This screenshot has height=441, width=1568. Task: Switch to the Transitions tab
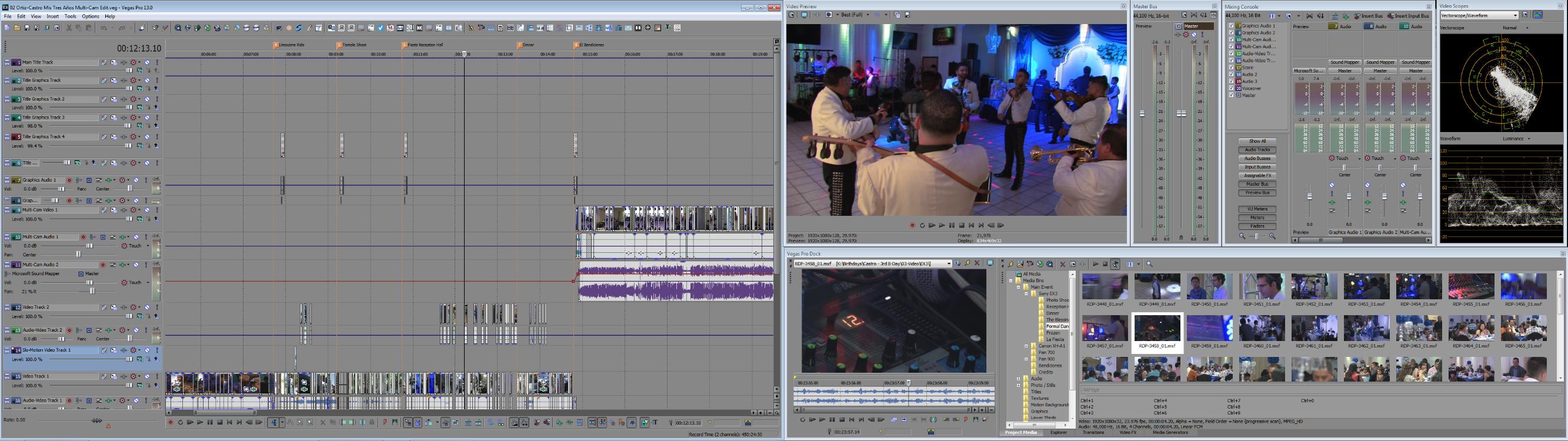coord(1093,433)
